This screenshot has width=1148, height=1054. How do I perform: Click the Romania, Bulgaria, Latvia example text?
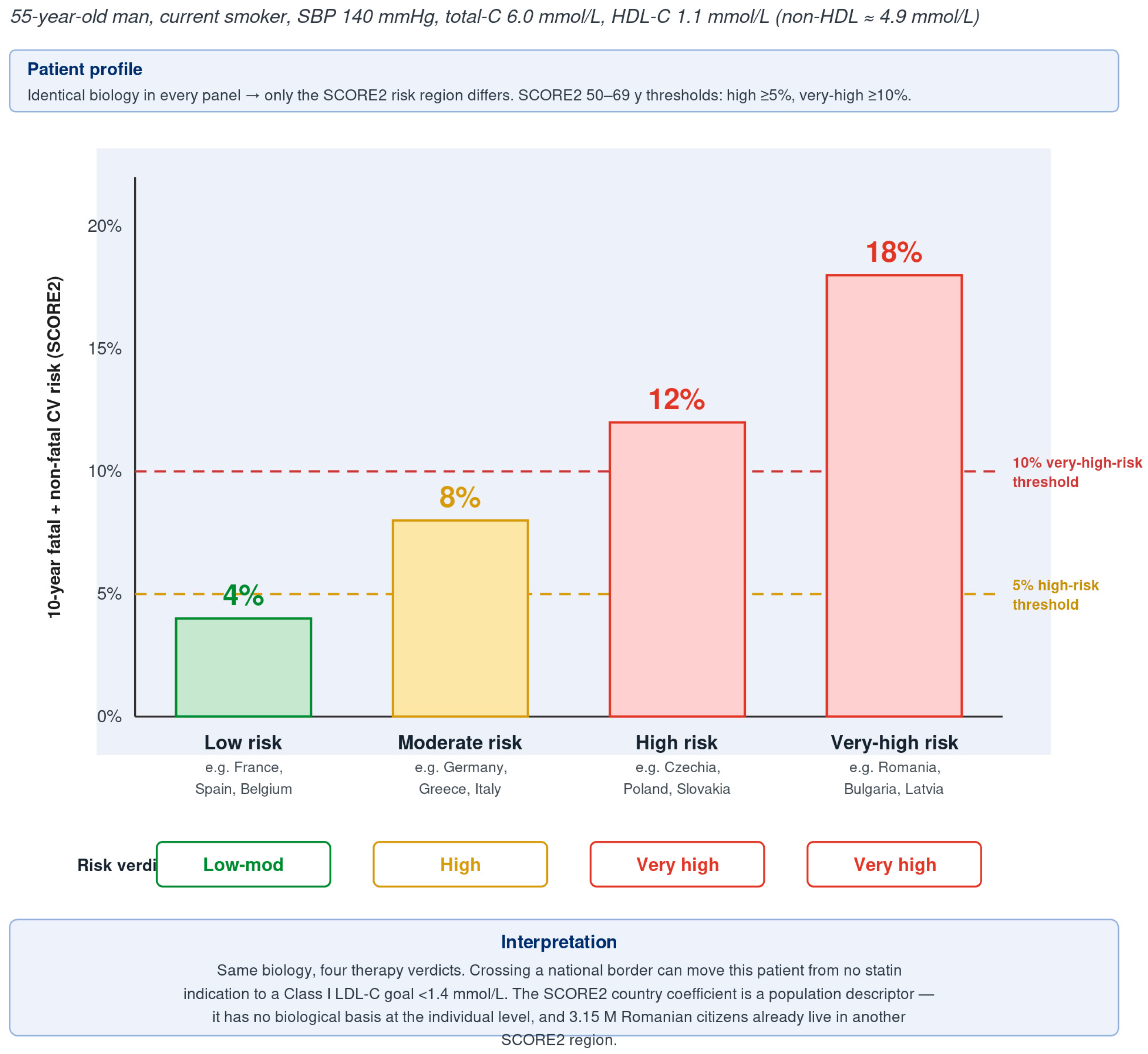(894, 778)
